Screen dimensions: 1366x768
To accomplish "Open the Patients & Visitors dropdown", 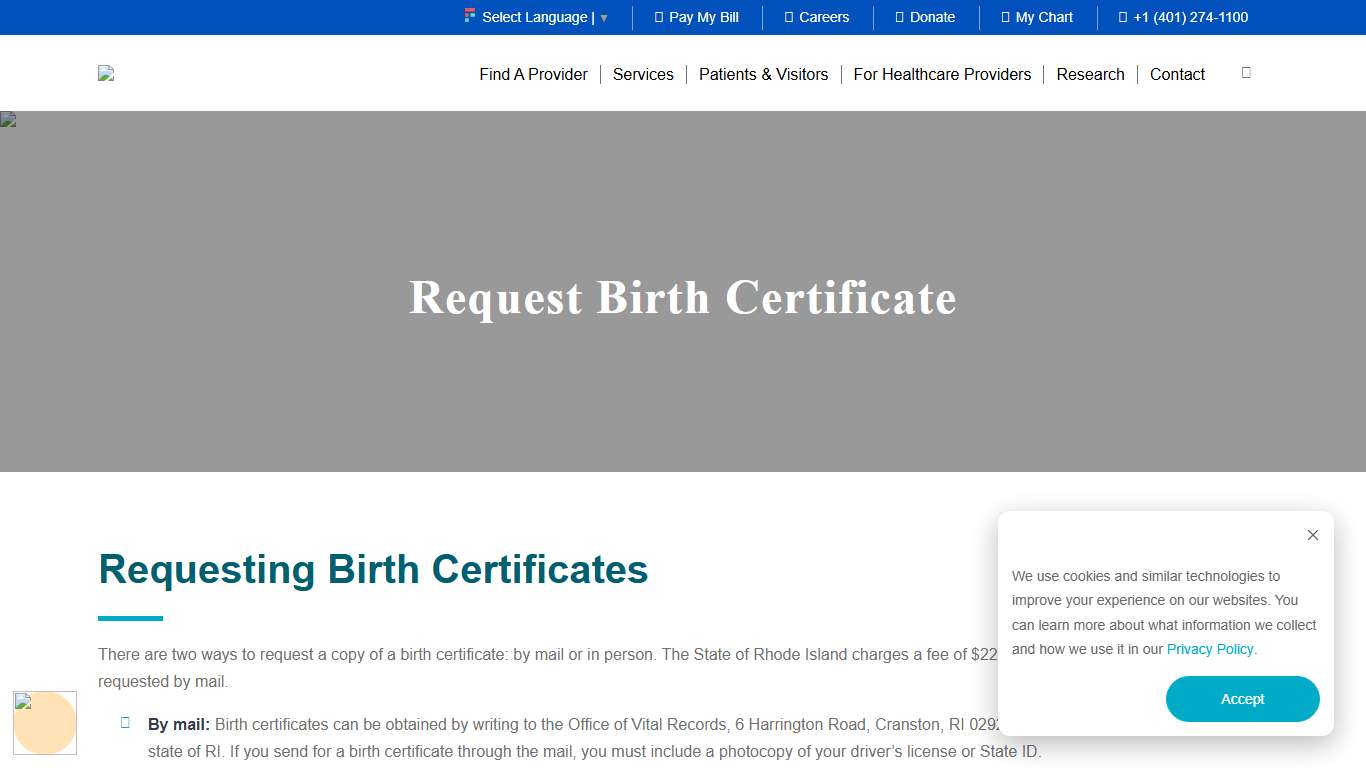I will click(763, 74).
